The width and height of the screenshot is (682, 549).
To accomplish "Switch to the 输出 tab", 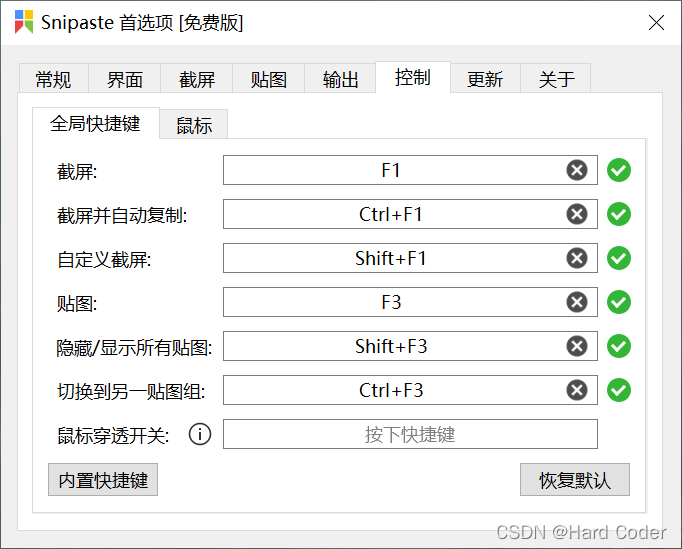I will (340, 79).
